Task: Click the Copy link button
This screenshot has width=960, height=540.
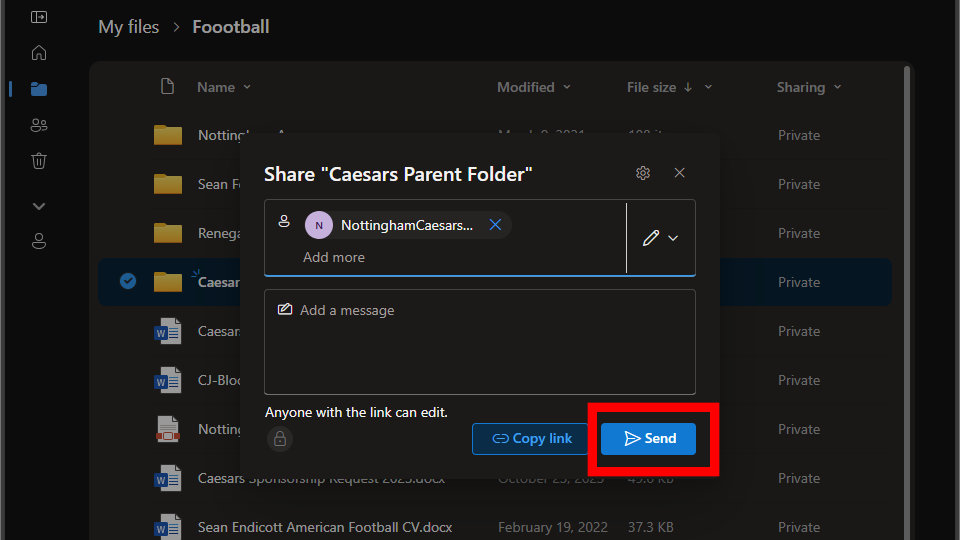Action: click(x=531, y=438)
